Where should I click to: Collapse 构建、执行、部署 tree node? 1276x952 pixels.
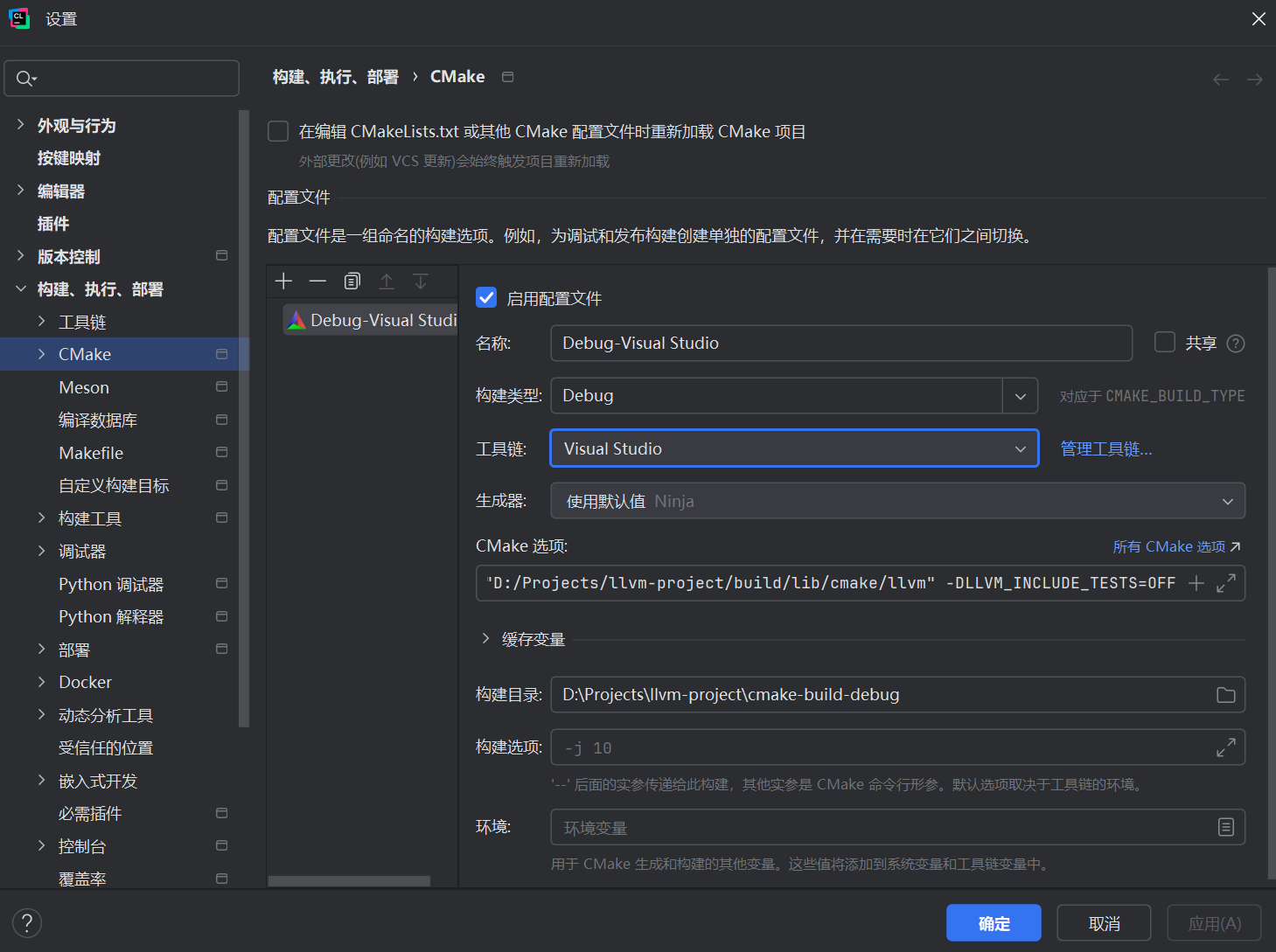tap(20, 288)
